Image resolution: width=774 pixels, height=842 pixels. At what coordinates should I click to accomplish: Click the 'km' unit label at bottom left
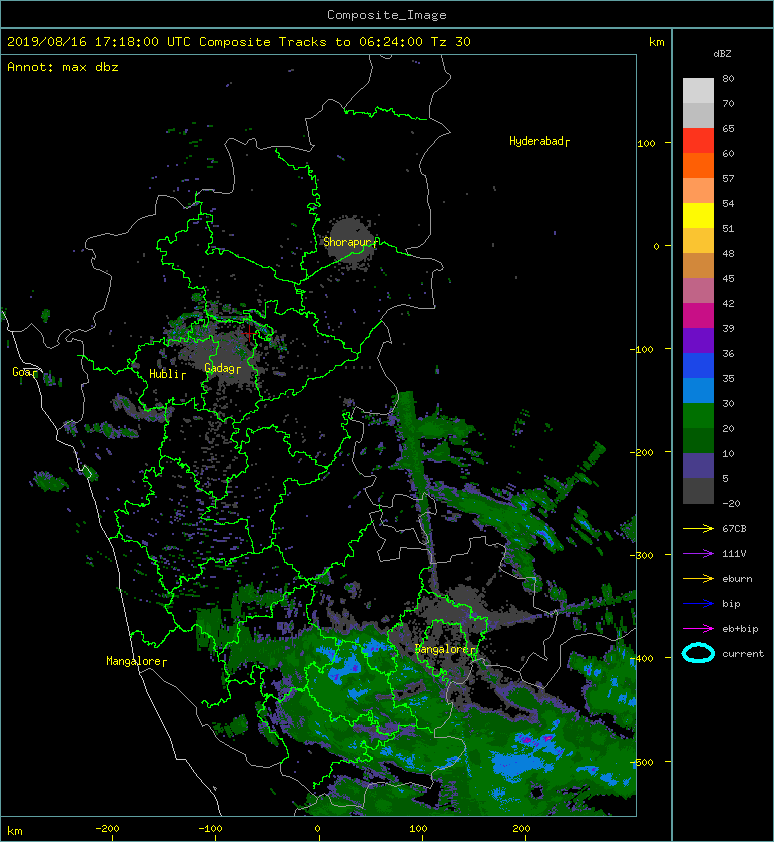tap(15, 831)
